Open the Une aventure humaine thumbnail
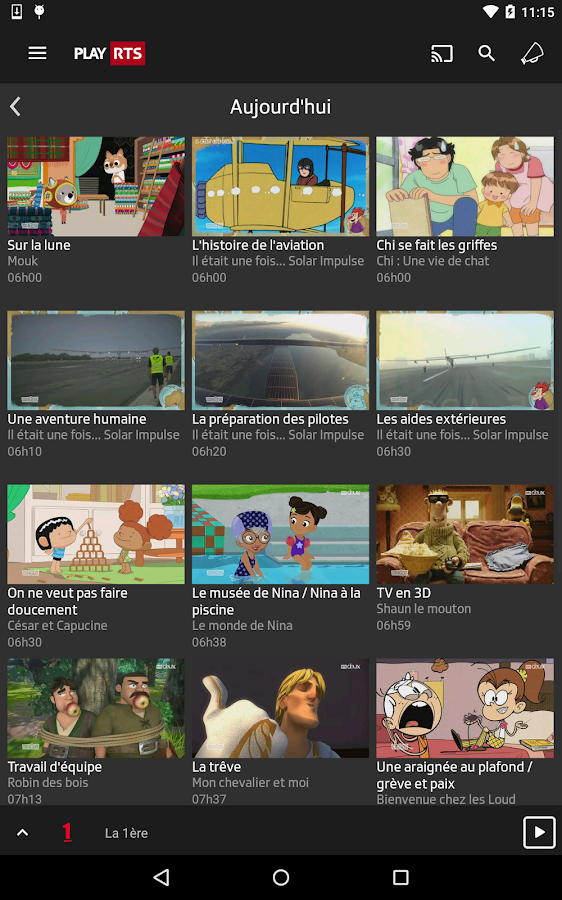Image resolution: width=562 pixels, height=900 pixels. pyautogui.click(x=96, y=360)
